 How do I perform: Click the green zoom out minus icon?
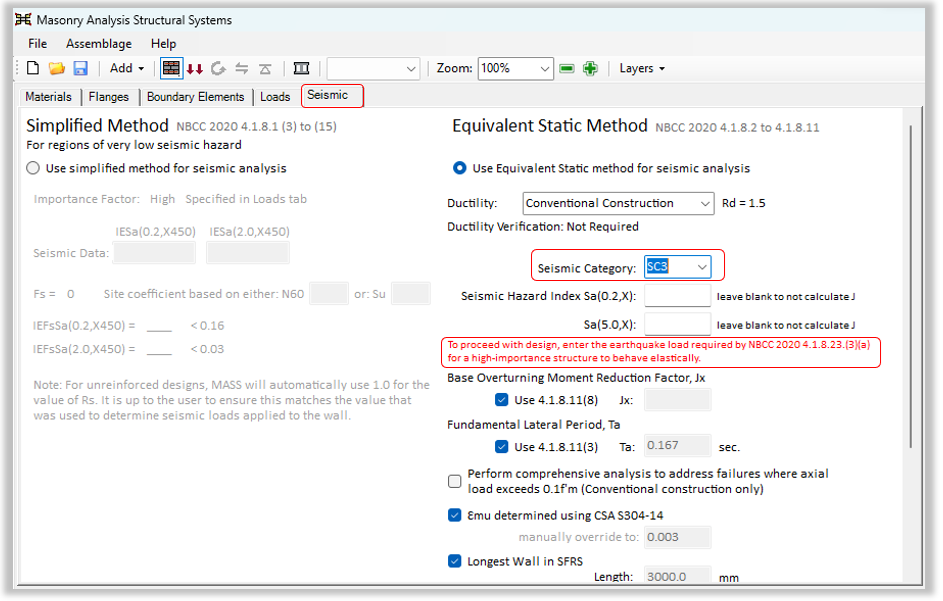tap(567, 69)
